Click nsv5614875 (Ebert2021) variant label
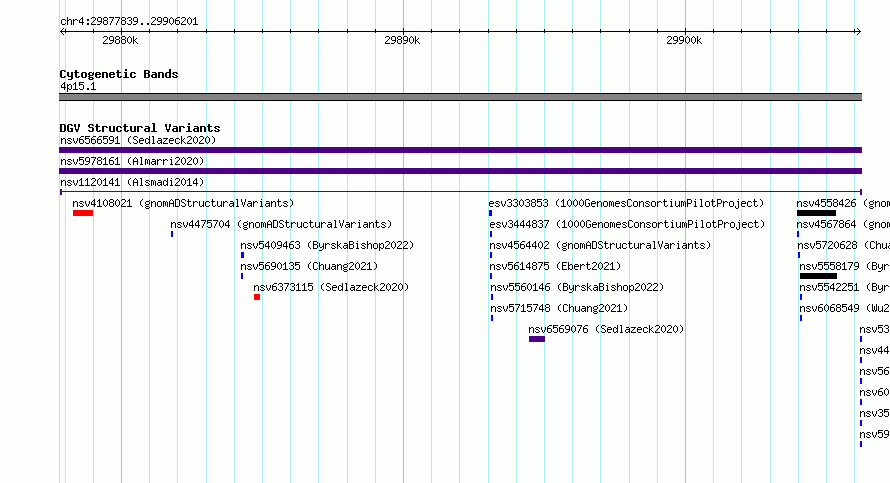The width and height of the screenshot is (890, 483). click(556, 266)
